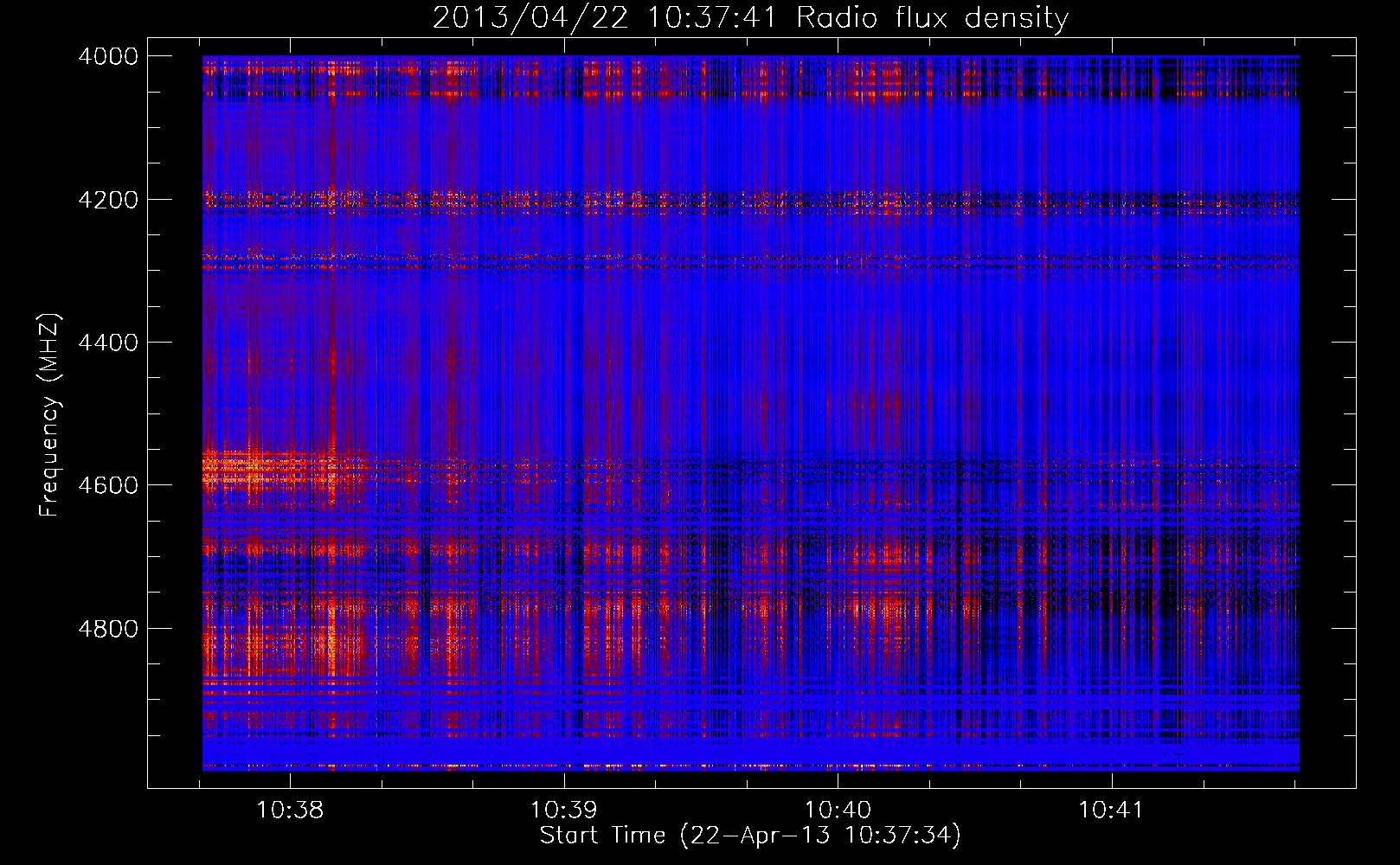
Task: Click the 4400 frequency axis label
Action: click(x=108, y=343)
